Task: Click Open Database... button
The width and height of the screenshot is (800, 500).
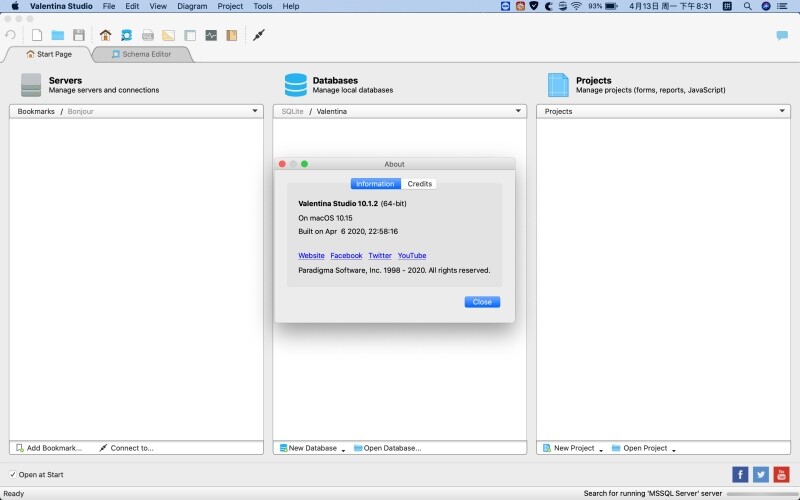Action: tap(388, 448)
